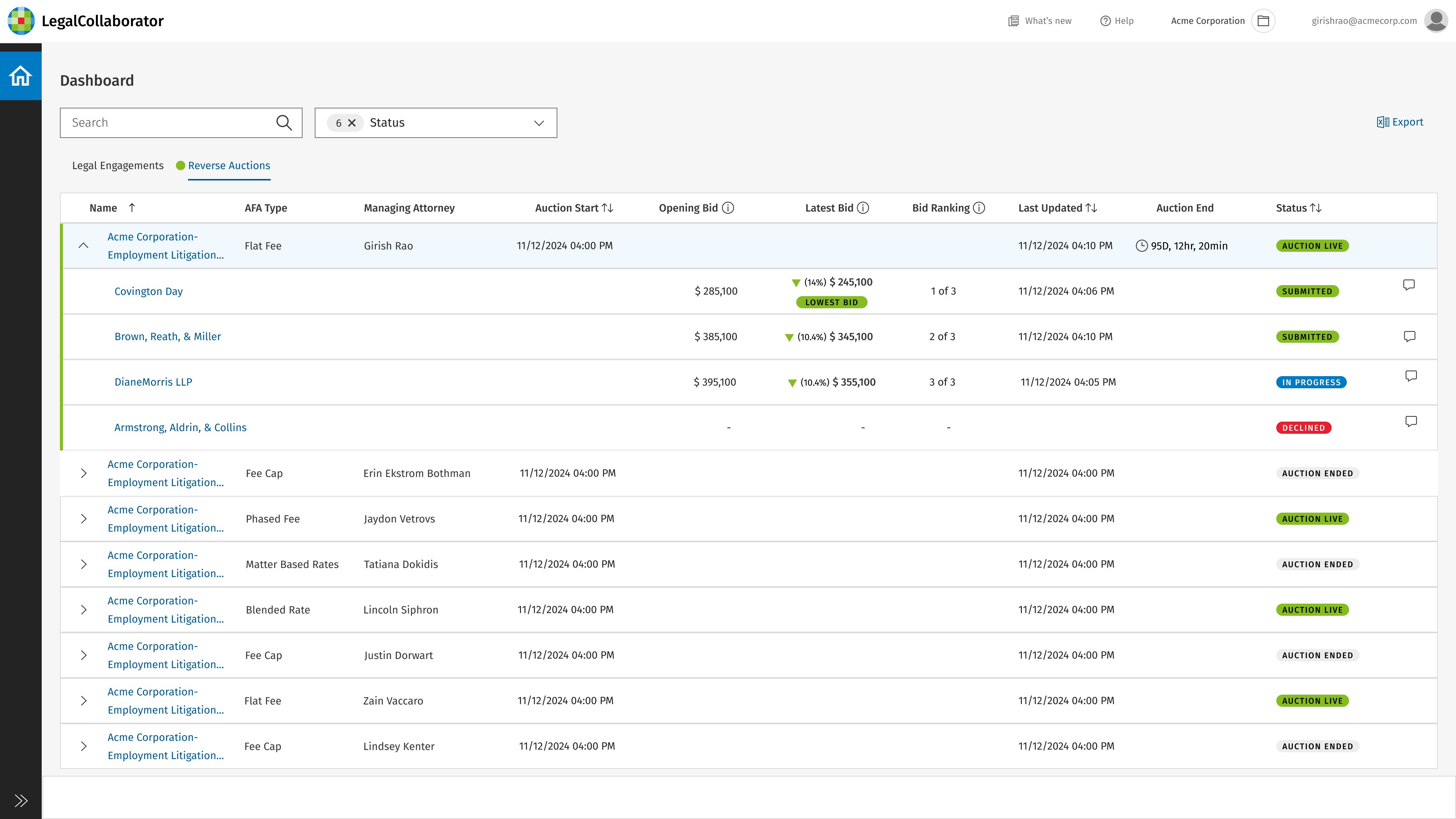Click the DECLINED status badge
This screenshot has width=1456, height=819.
pyautogui.click(x=1304, y=428)
